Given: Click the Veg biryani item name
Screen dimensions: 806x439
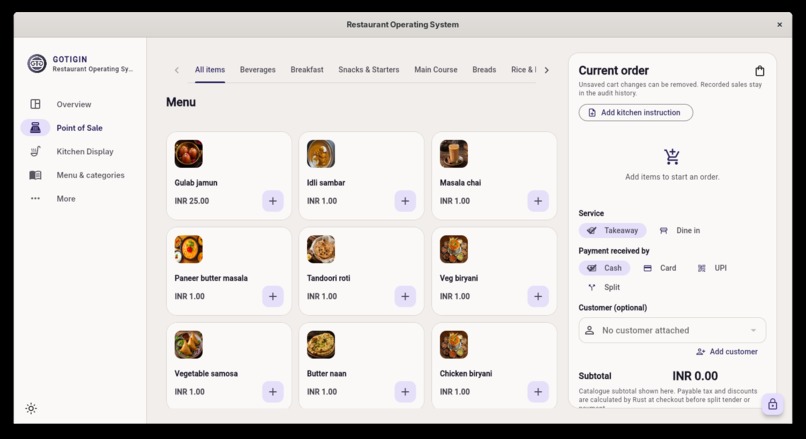Looking at the screenshot, I should [x=459, y=278].
